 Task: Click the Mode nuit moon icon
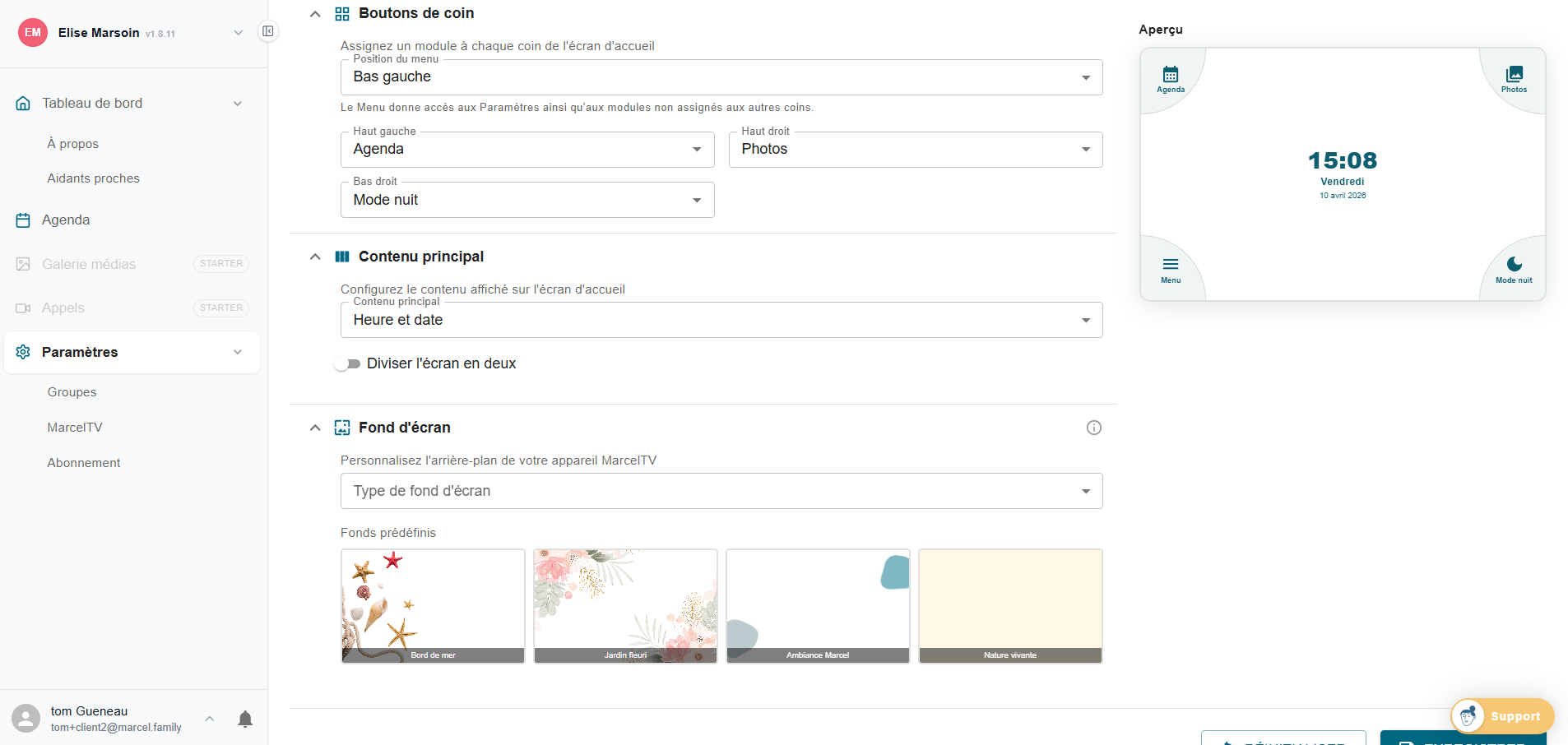1514,264
